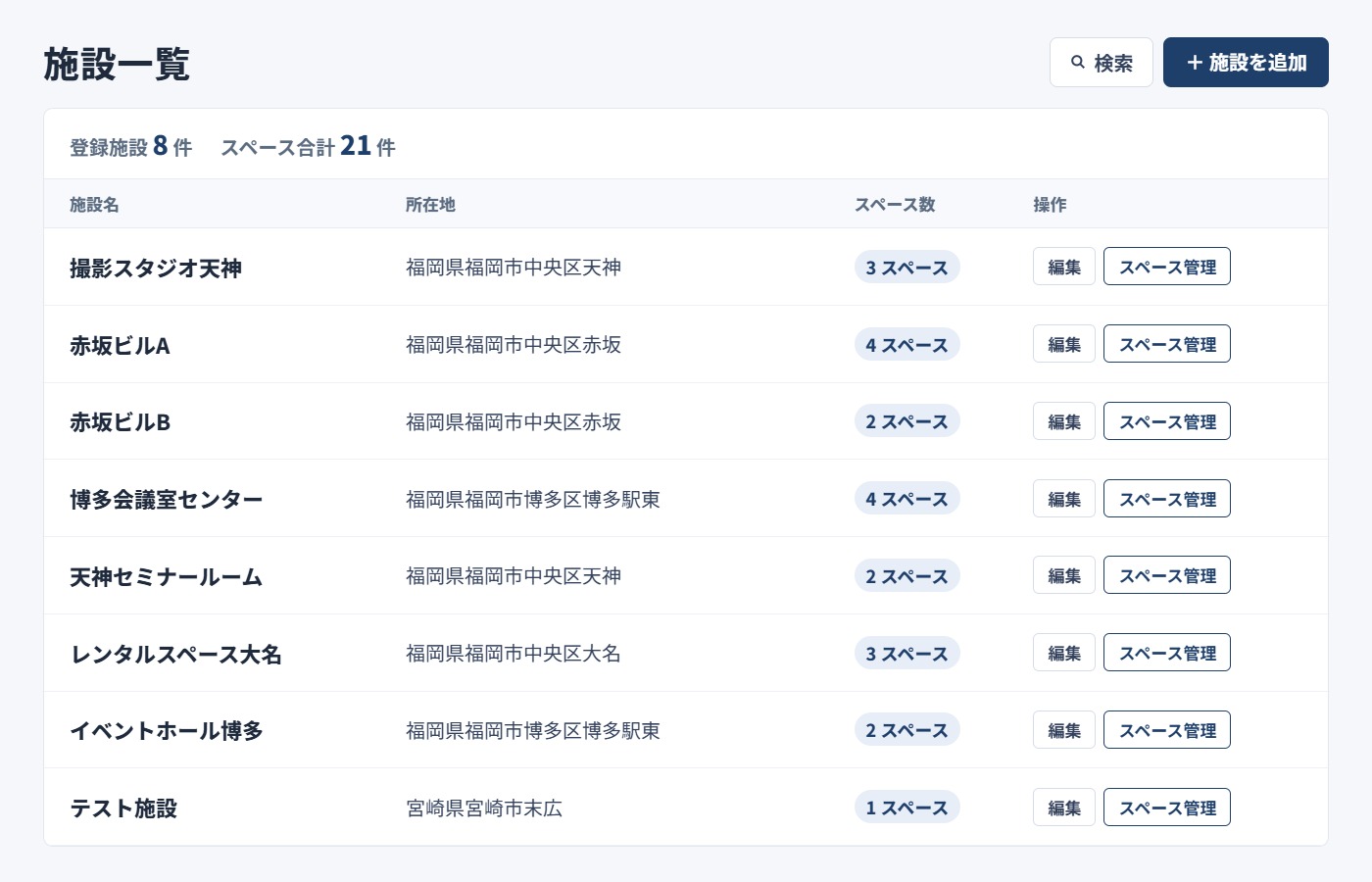Click the スペース合計 21 件 summary
Image resolution: width=1372 pixels, height=882 pixels.
tap(308, 147)
